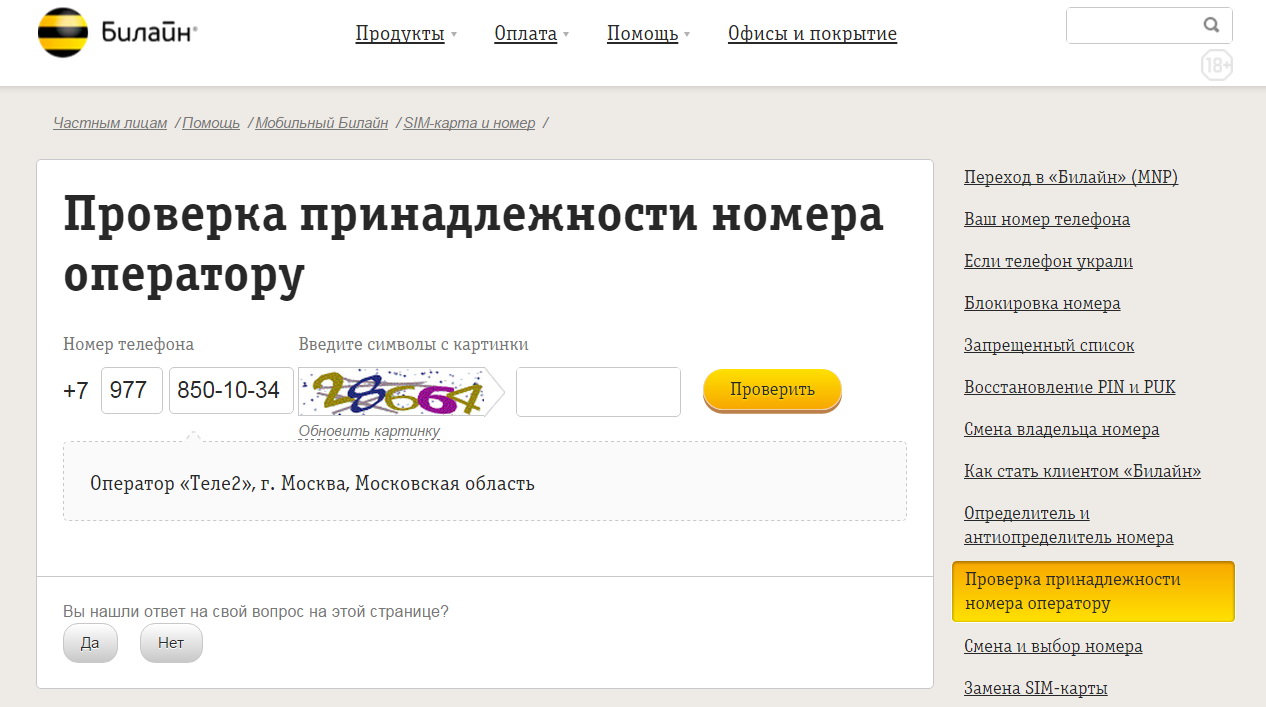Image resolution: width=1266 pixels, height=707 pixels.
Task: Answer Да to the feedback question
Action: (90, 643)
